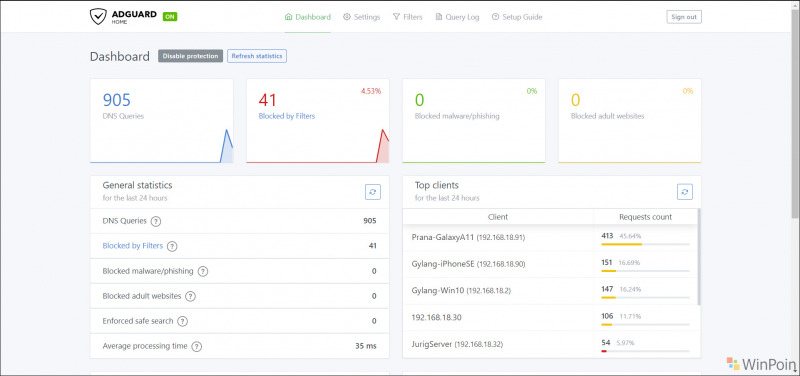
Task: Select client Gylang-iPhoneSE (192.168.18.90)
Action: 468,264
